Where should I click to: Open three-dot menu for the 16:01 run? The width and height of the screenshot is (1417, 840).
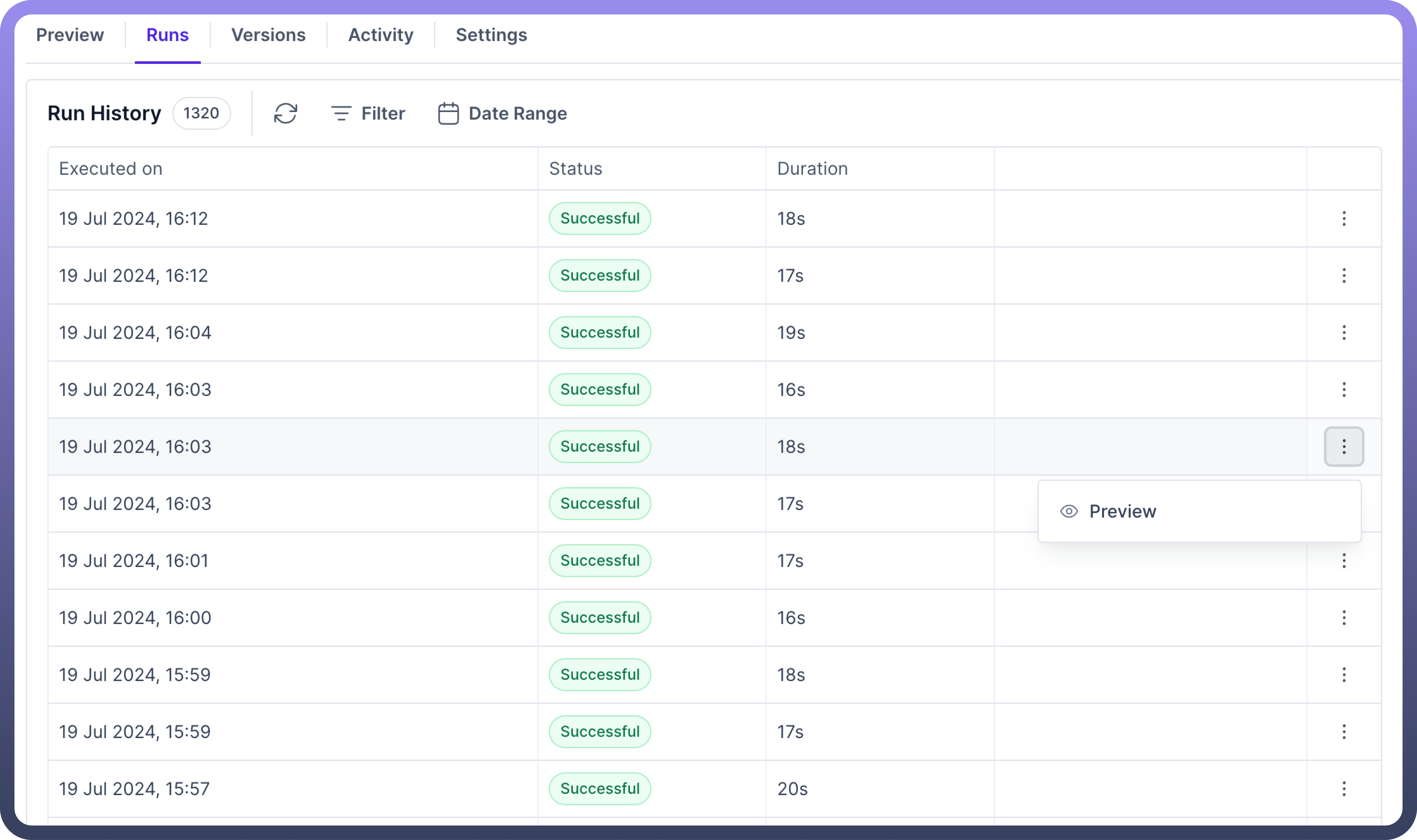(x=1343, y=560)
